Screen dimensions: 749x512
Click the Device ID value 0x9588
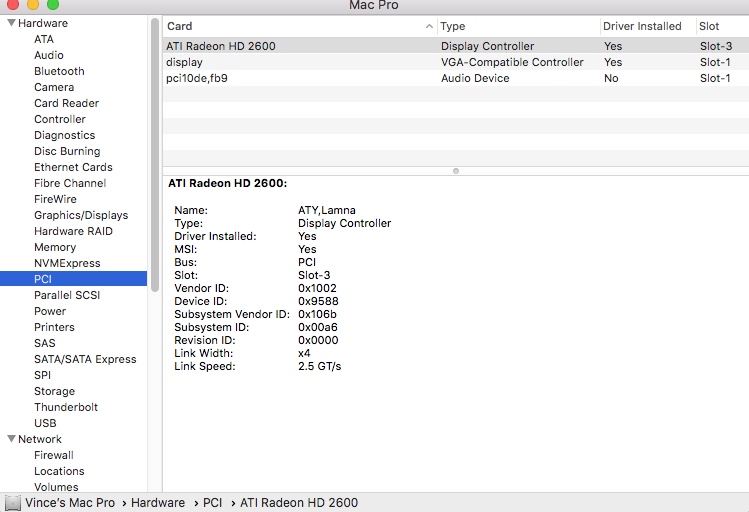[318, 301]
